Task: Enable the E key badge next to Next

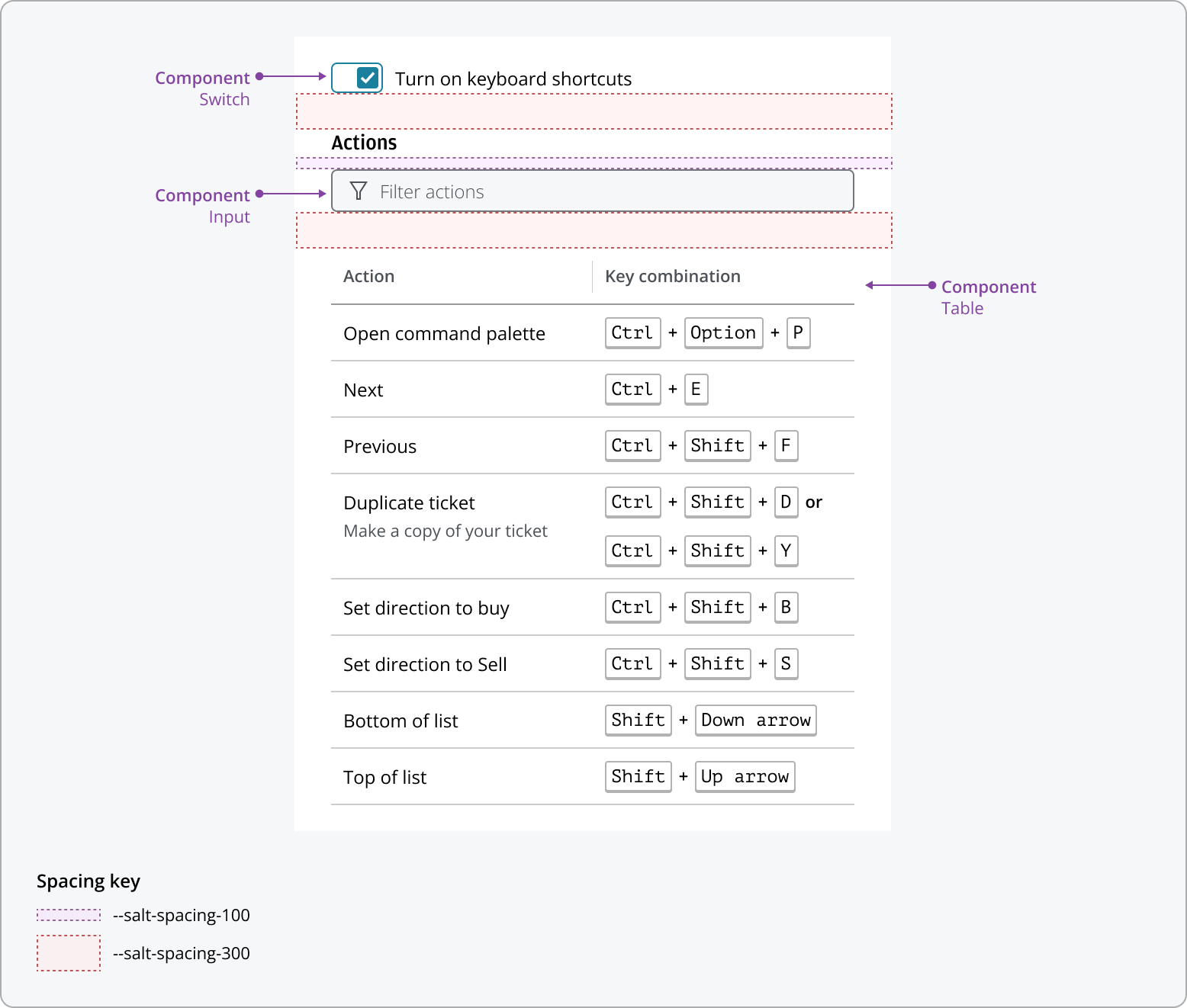Action: point(695,389)
